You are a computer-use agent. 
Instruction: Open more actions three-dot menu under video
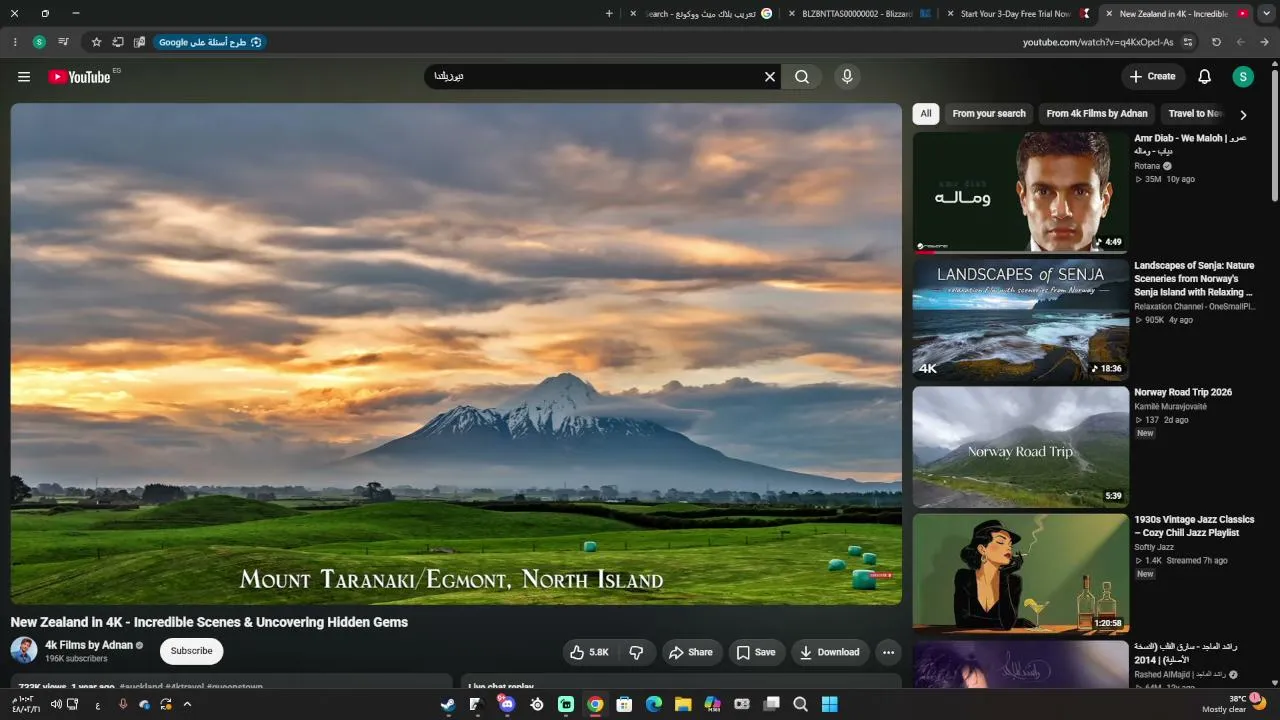pos(888,652)
